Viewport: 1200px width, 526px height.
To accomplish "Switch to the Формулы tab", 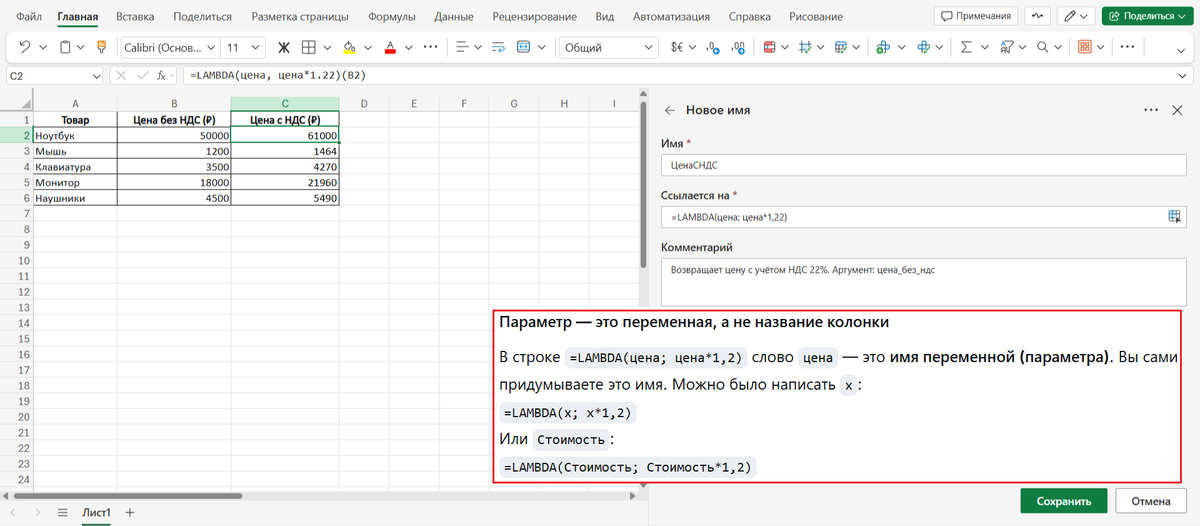I will [x=391, y=16].
